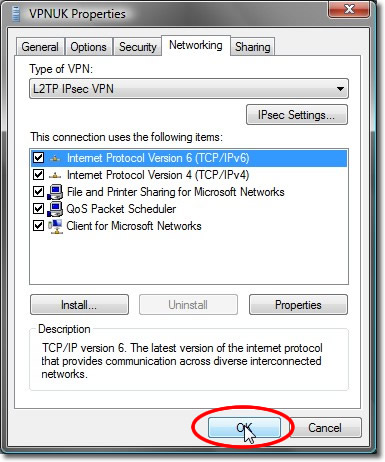This screenshot has height=462, width=385.
Task: Open the Type of VPN dropdown arrow
Action: (340, 89)
